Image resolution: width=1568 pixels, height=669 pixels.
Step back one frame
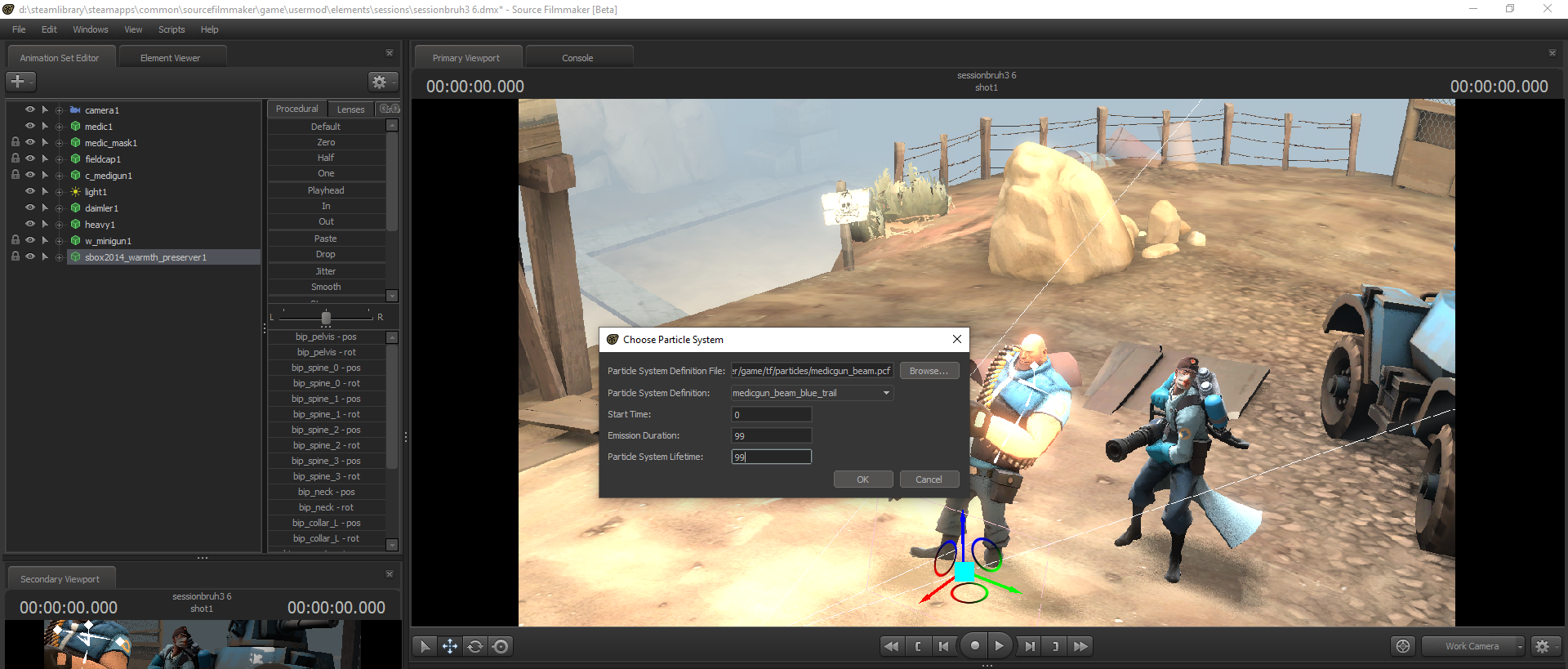point(944,646)
